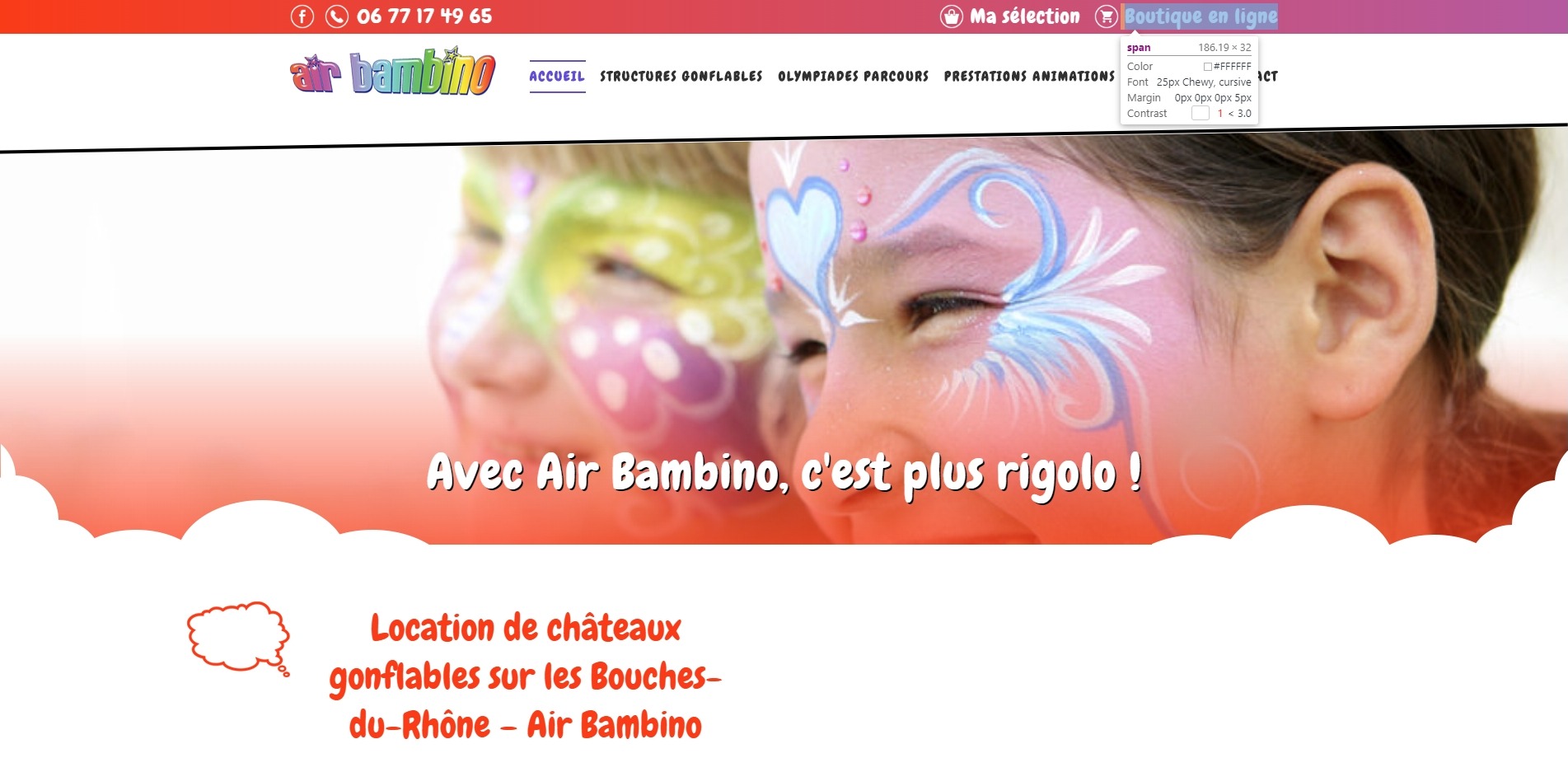This screenshot has height=772, width=1568.
Task: Click the phone handset icon
Action: [337, 16]
